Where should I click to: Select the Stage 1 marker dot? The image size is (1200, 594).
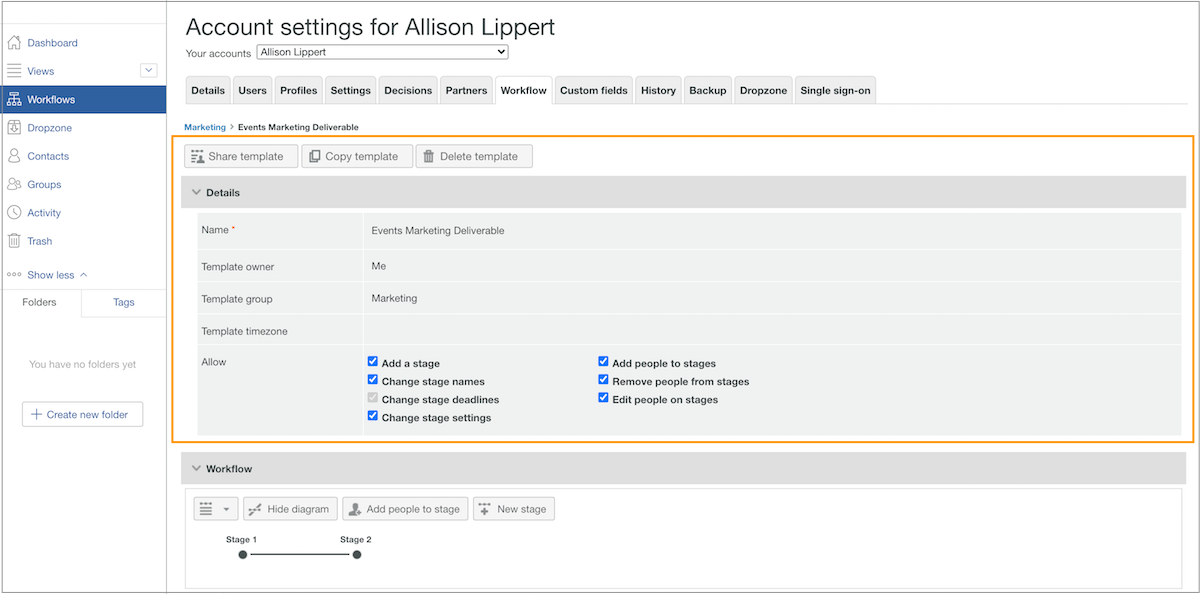pos(242,554)
